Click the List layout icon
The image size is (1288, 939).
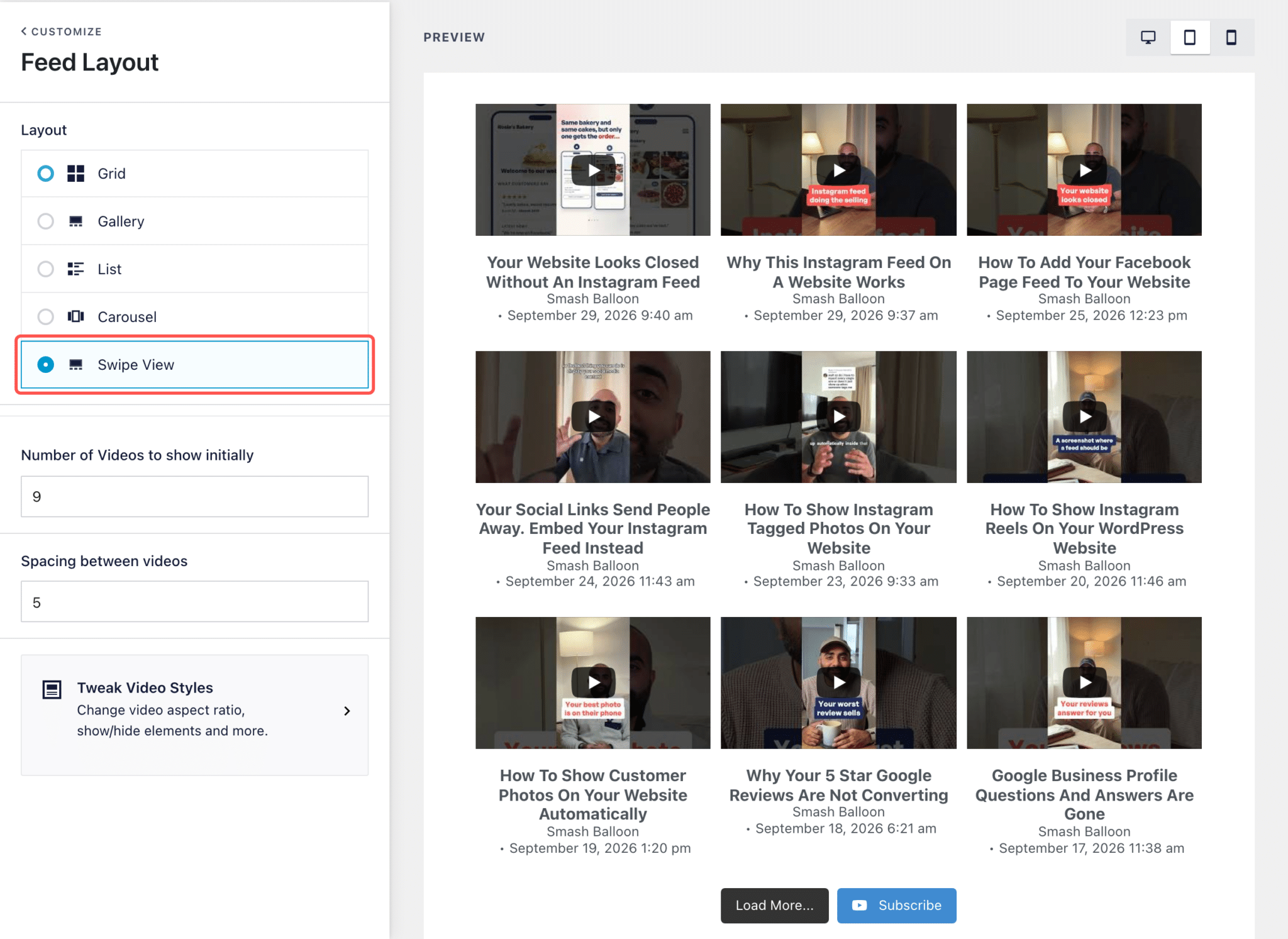pyautogui.click(x=76, y=269)
